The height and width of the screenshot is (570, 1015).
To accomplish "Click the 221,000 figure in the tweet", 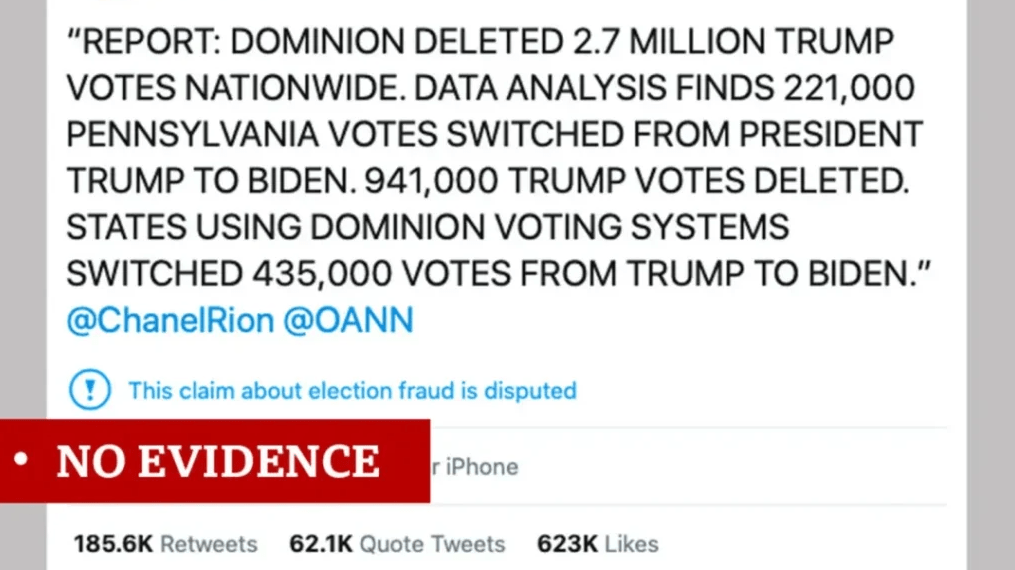I will pos(849,88).
